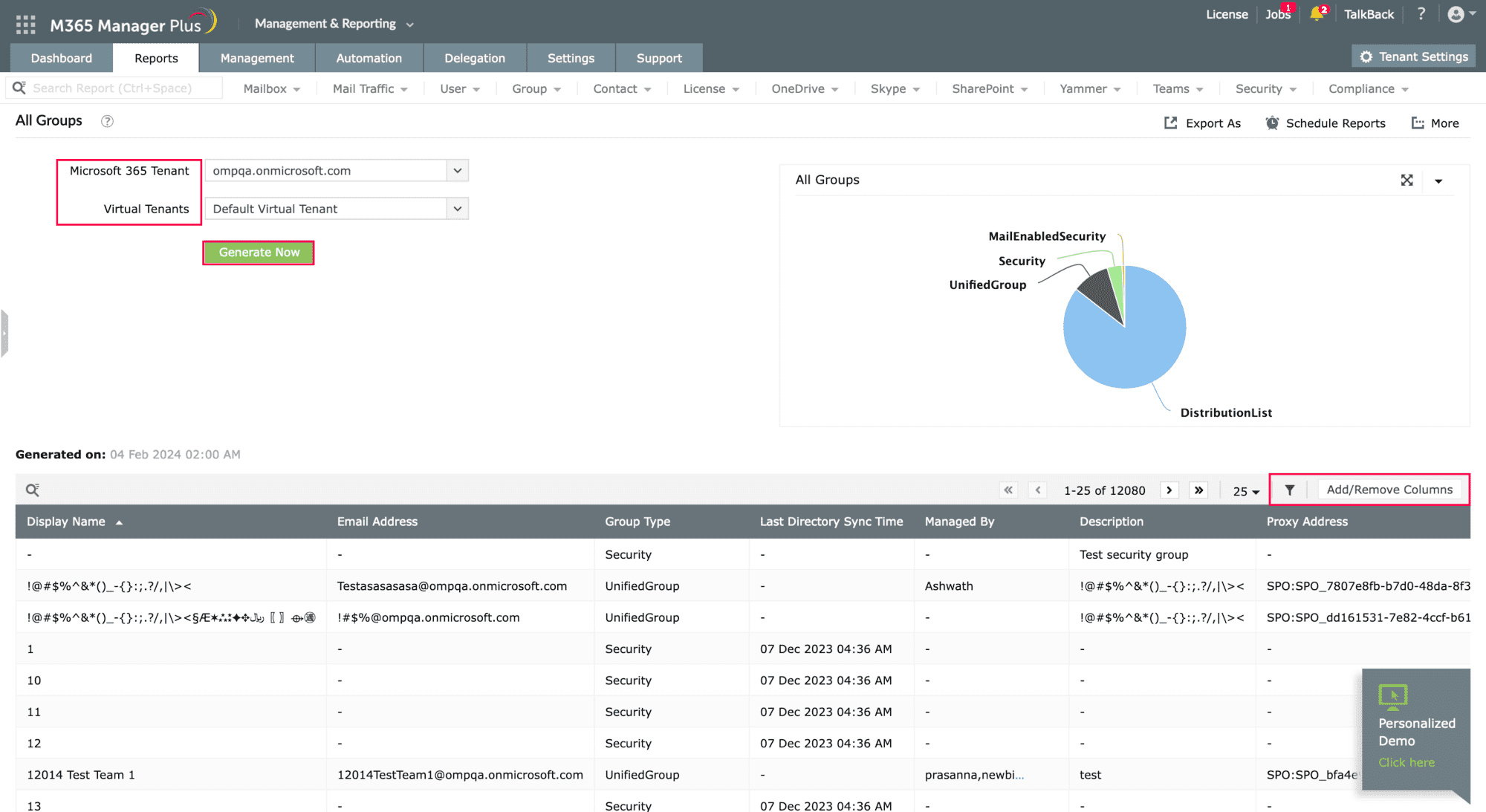Open the Virtual Tenants dropdown

457,209
